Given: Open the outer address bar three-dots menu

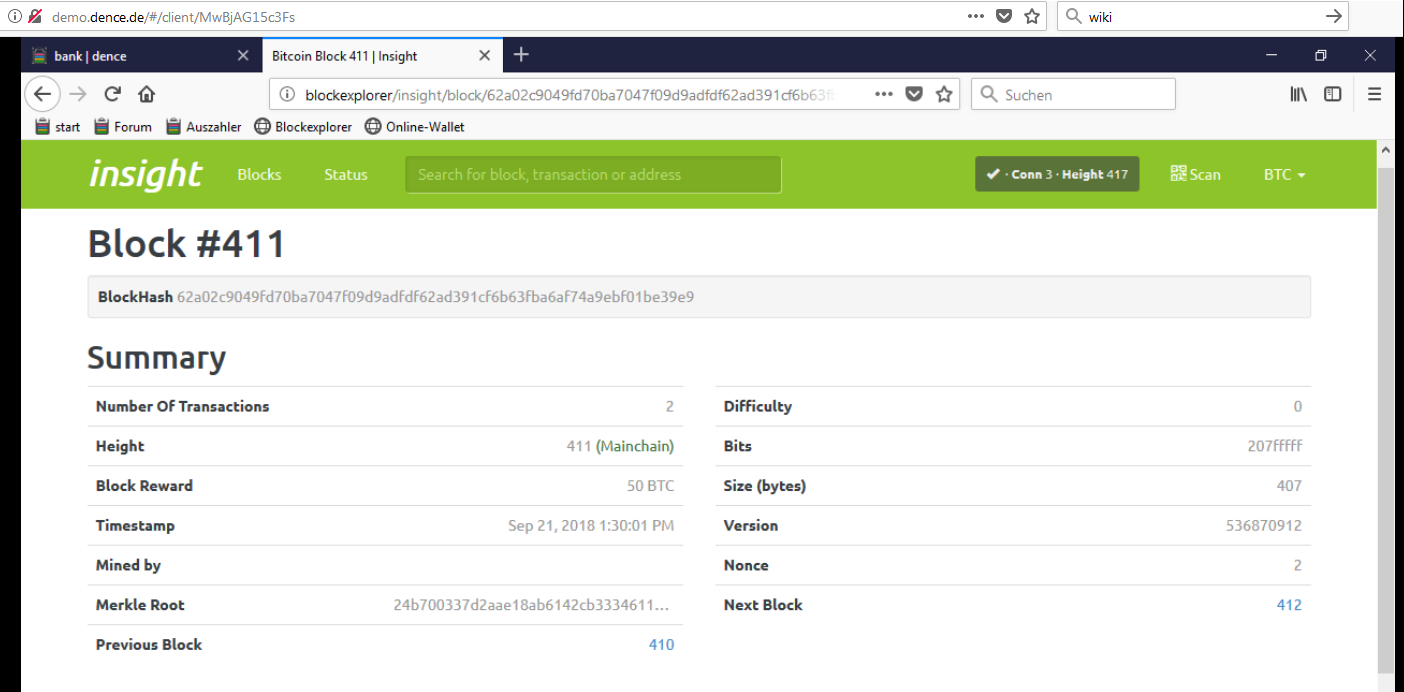Looking at the screenshot, I should [x=976, y=16].
